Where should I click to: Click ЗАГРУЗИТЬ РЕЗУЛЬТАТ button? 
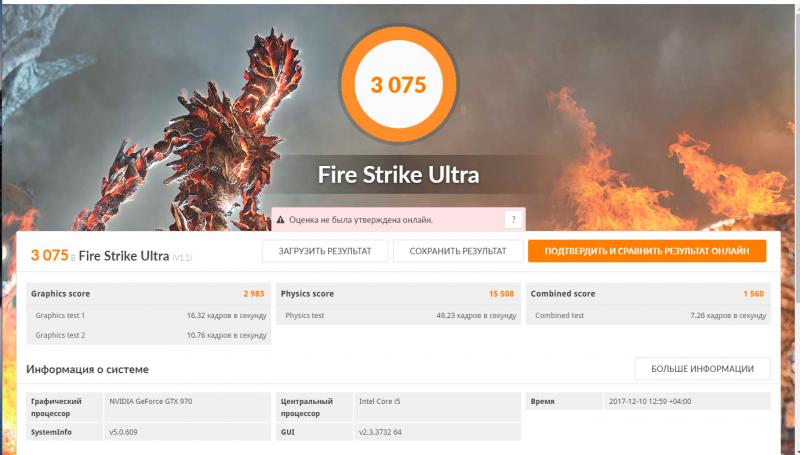pos(324,251)
